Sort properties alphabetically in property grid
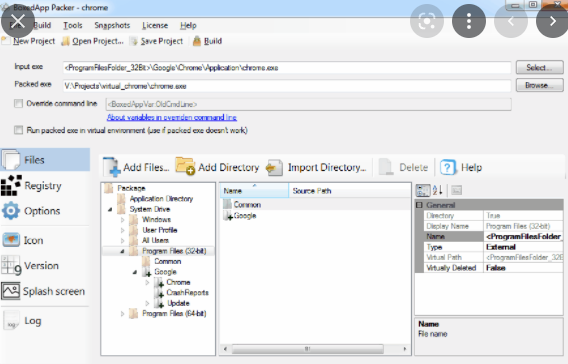The image size is (568, 364). tap(438, 190)
